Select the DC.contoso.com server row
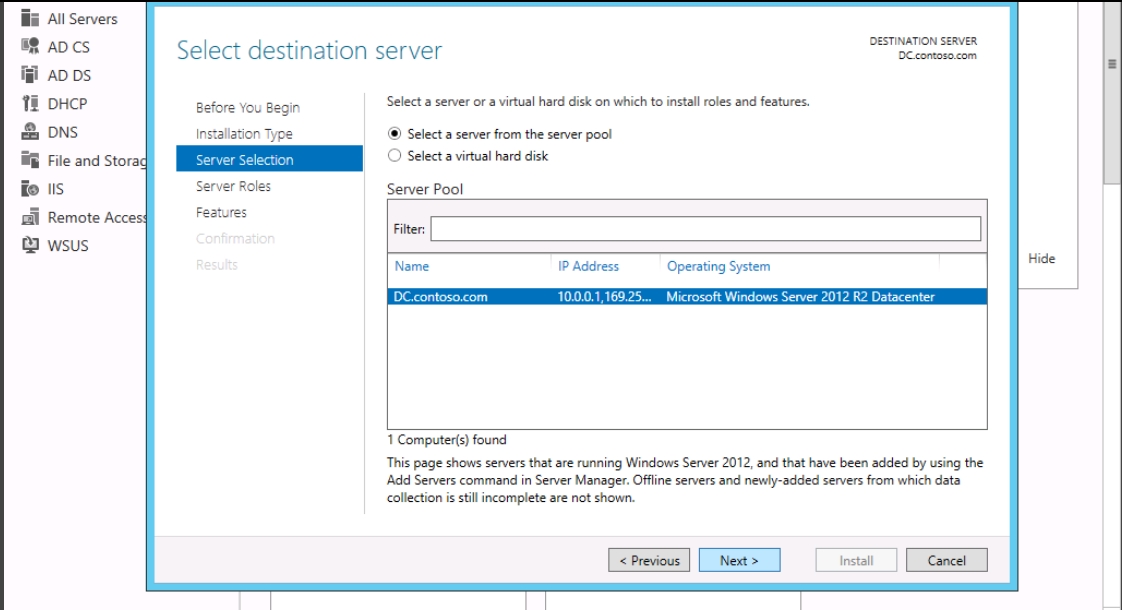This screenshot has width=1122, height=610. coord(687,296)
